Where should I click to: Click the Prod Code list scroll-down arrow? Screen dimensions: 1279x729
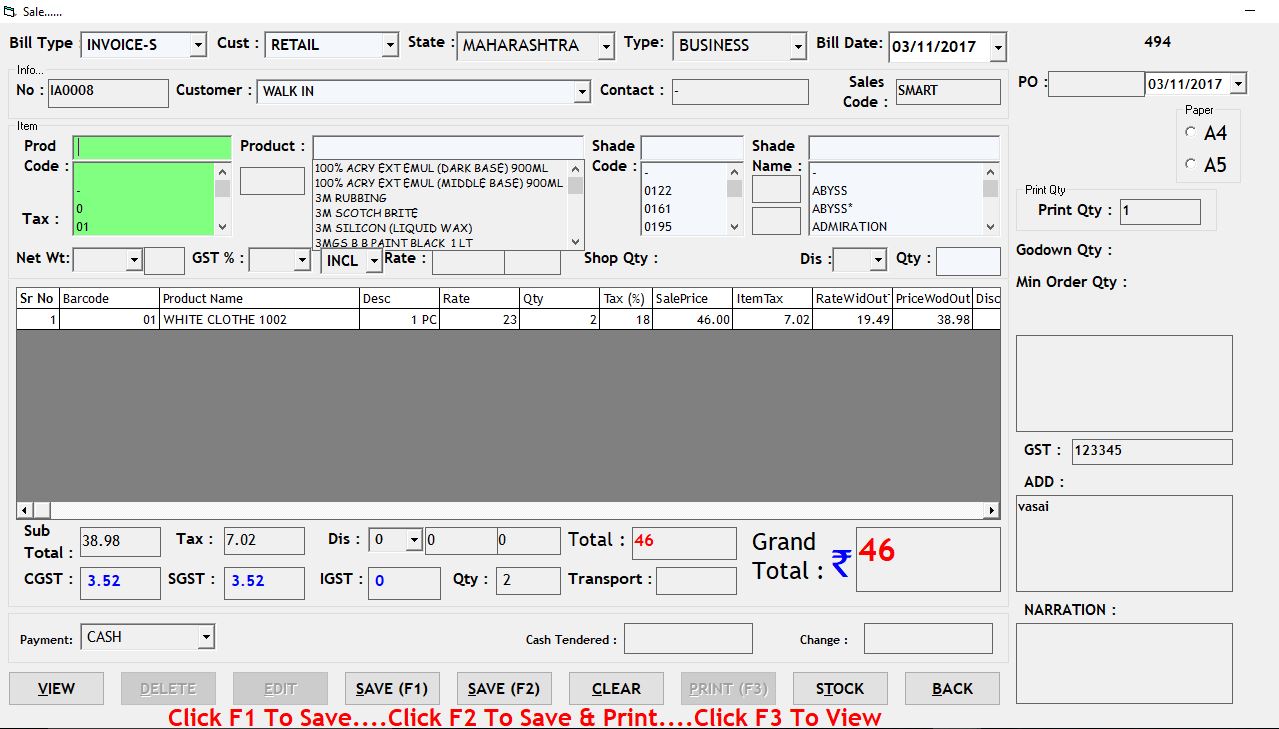coord(222,226)
